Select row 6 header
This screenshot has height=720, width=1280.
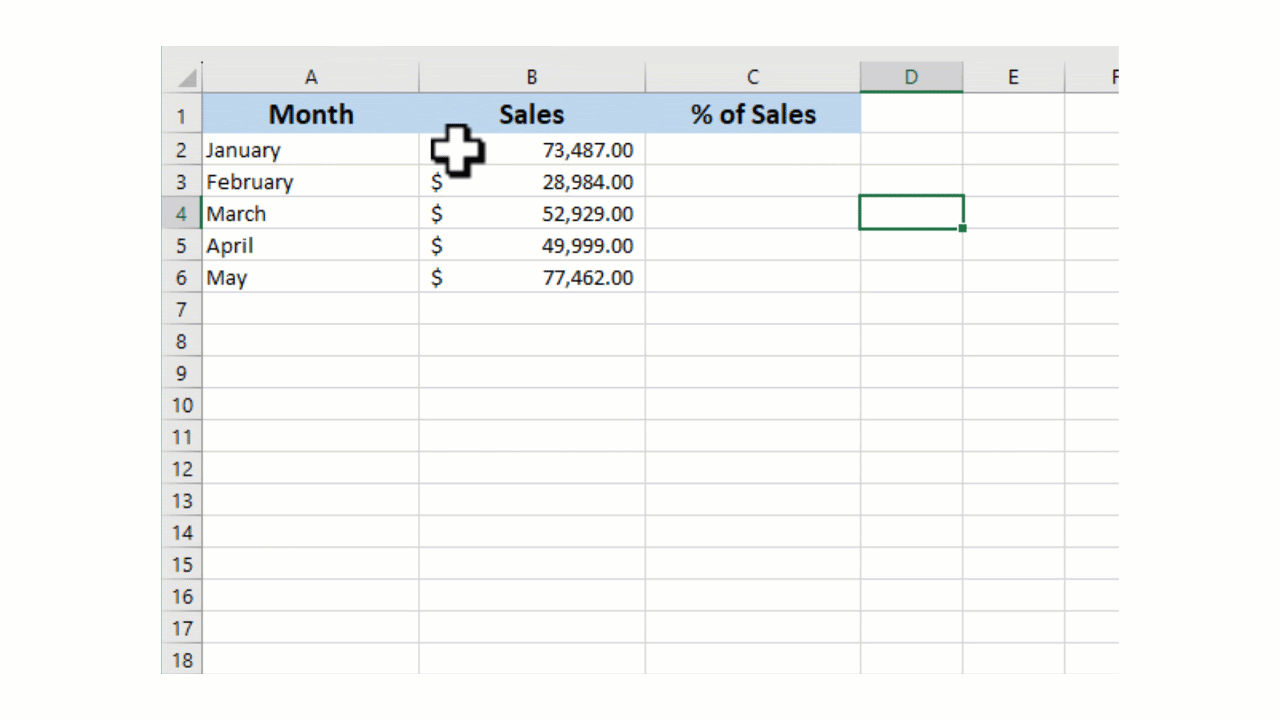point(181,278)
